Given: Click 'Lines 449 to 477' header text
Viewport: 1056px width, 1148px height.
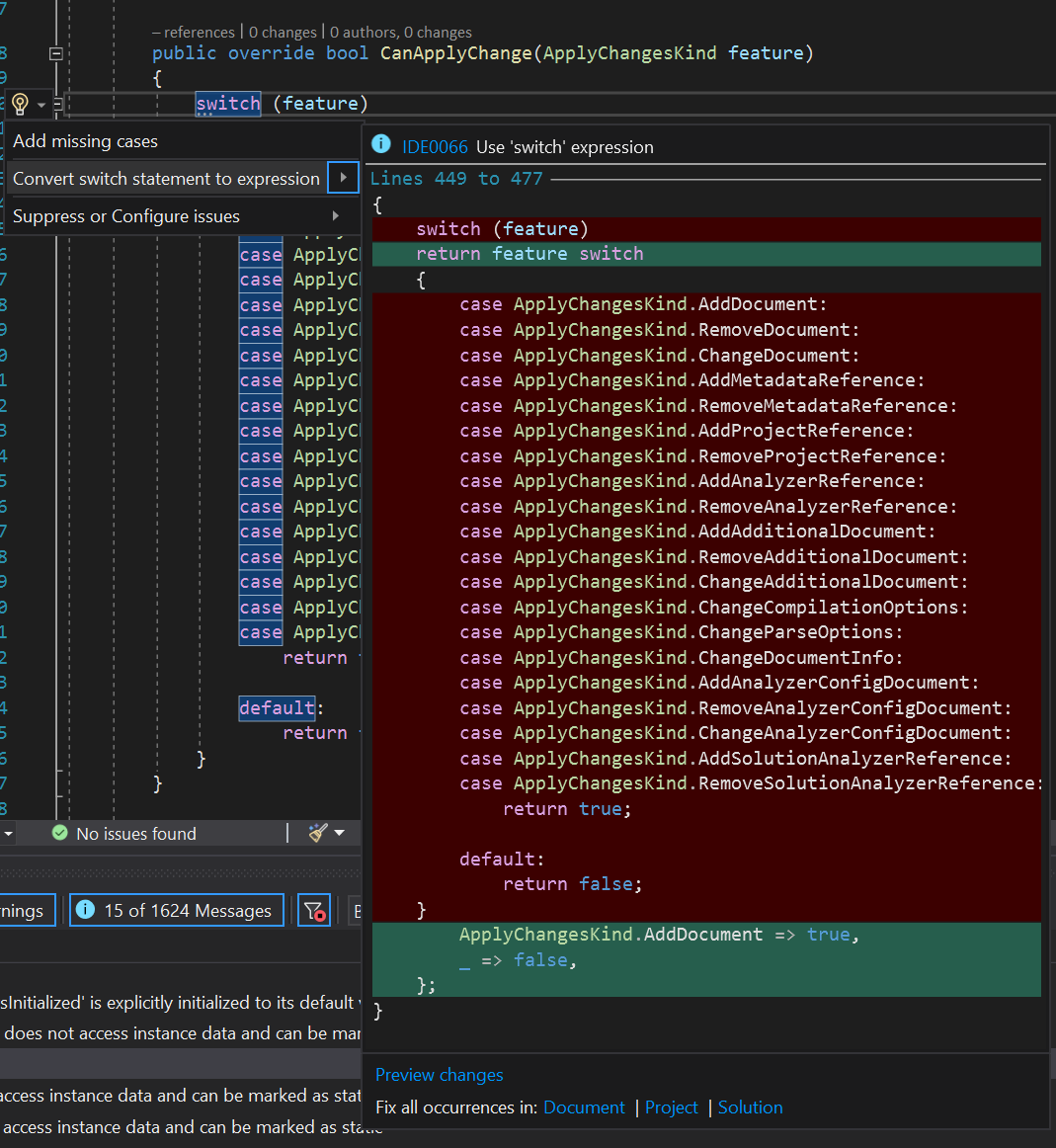Looking at the screenshot, I should (x=456, y=179).
